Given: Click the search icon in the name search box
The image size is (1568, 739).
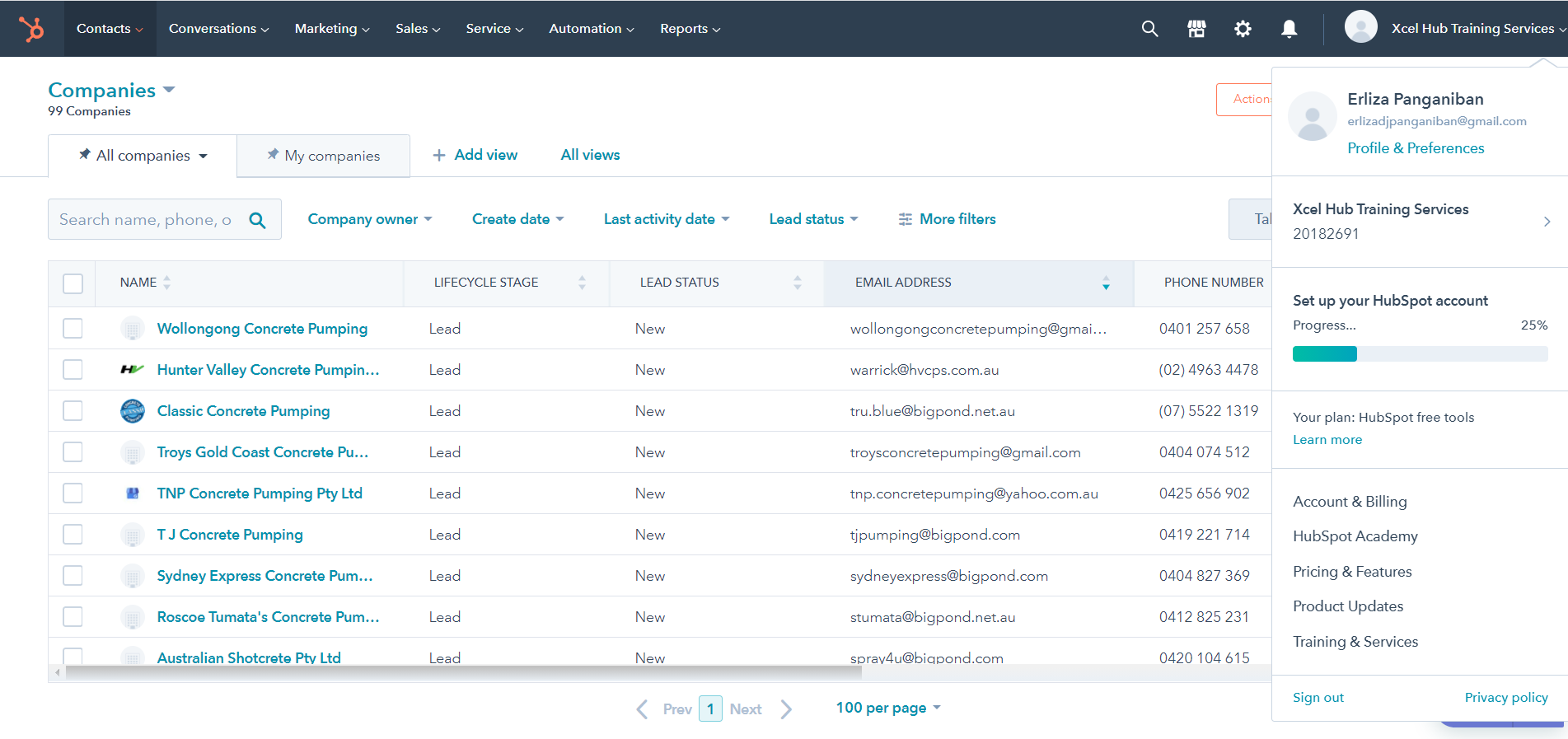Looking at the screenshot, I should coord(257,220).
